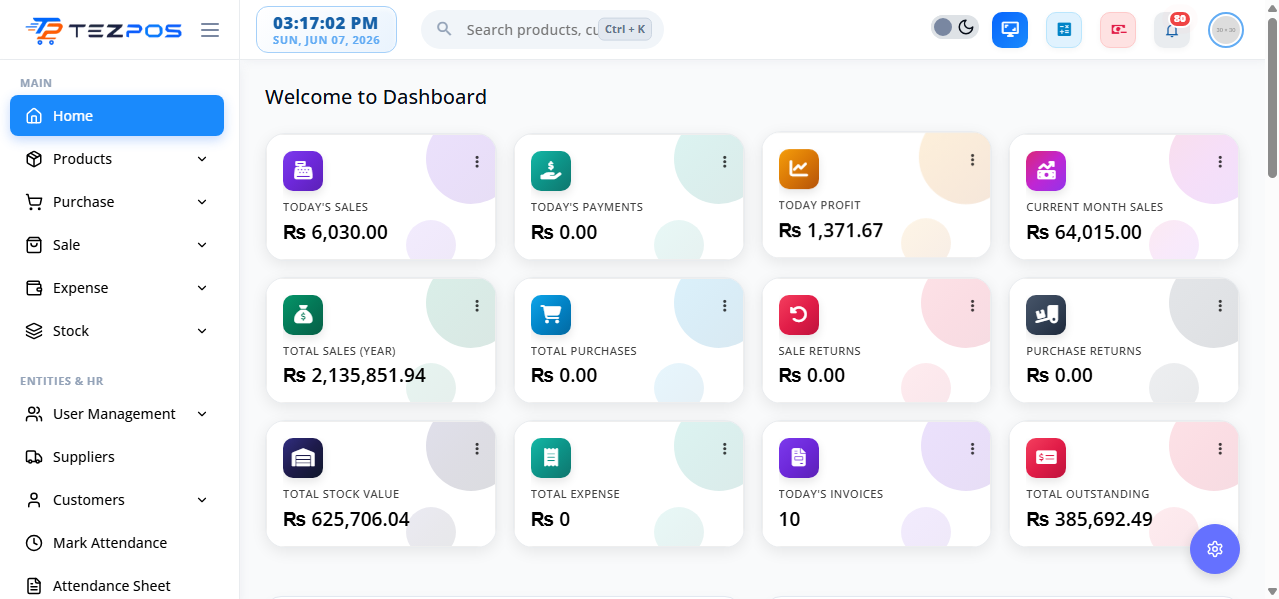Viewport: 1279px width, 599px height.
Task: Open three-dot menu on Total Expense card
Action: point(725,449)
